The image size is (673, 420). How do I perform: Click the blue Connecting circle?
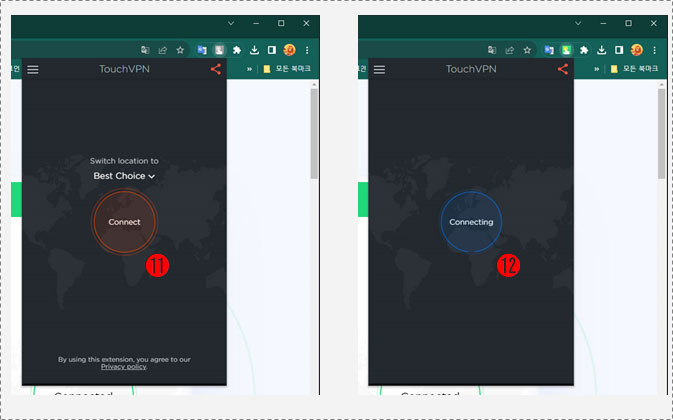(471, 222)
